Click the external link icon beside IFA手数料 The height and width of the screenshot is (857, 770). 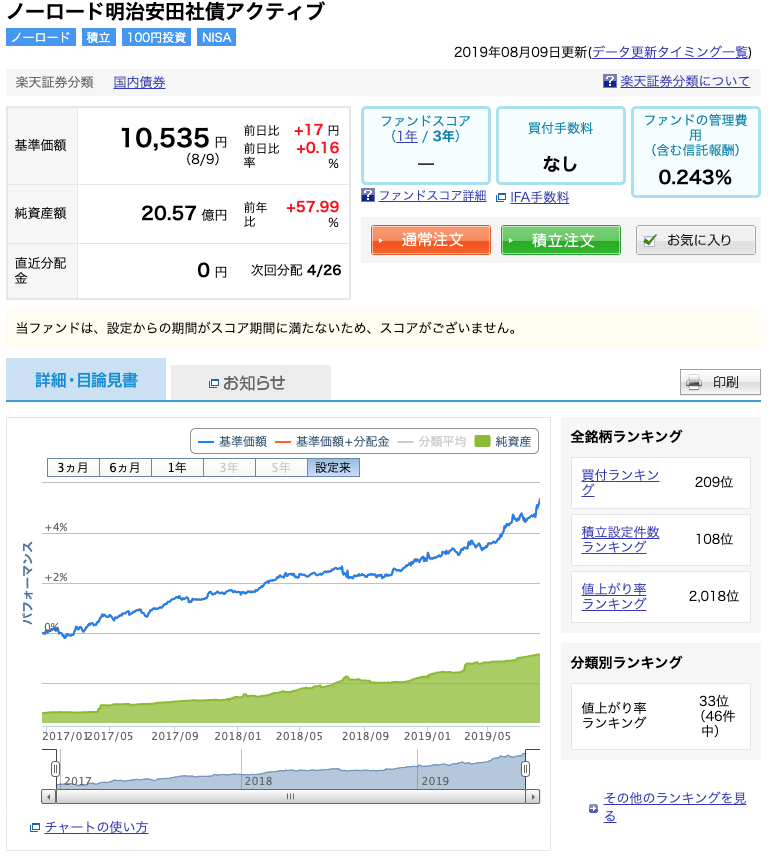[x=501, y=198]
